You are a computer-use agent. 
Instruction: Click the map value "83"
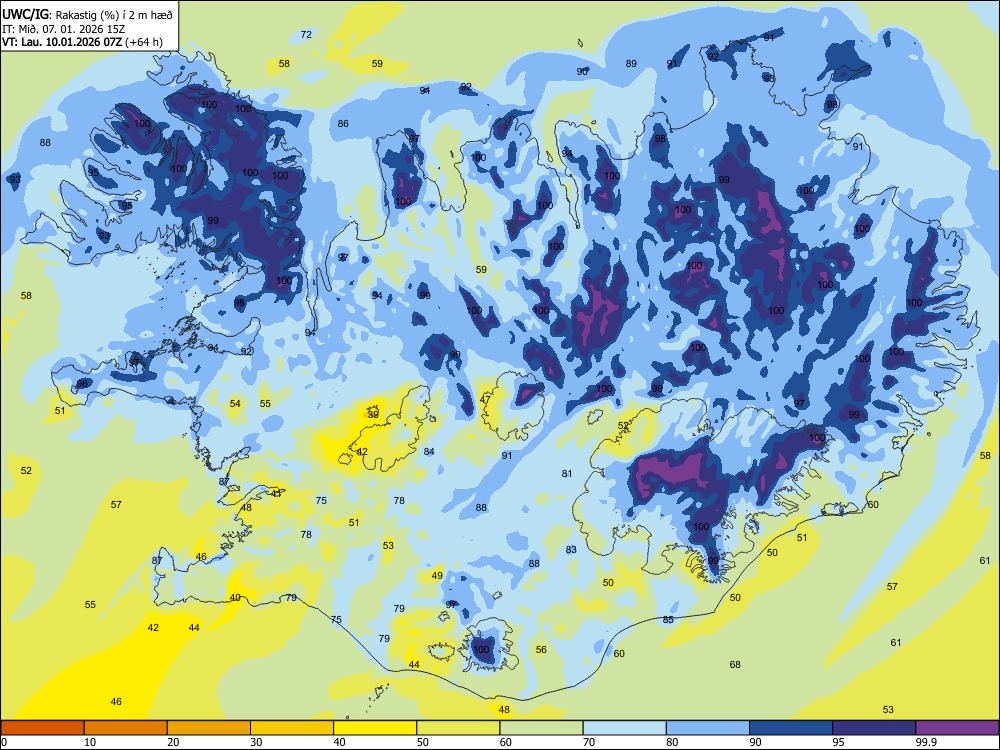[x=571, y=550]
